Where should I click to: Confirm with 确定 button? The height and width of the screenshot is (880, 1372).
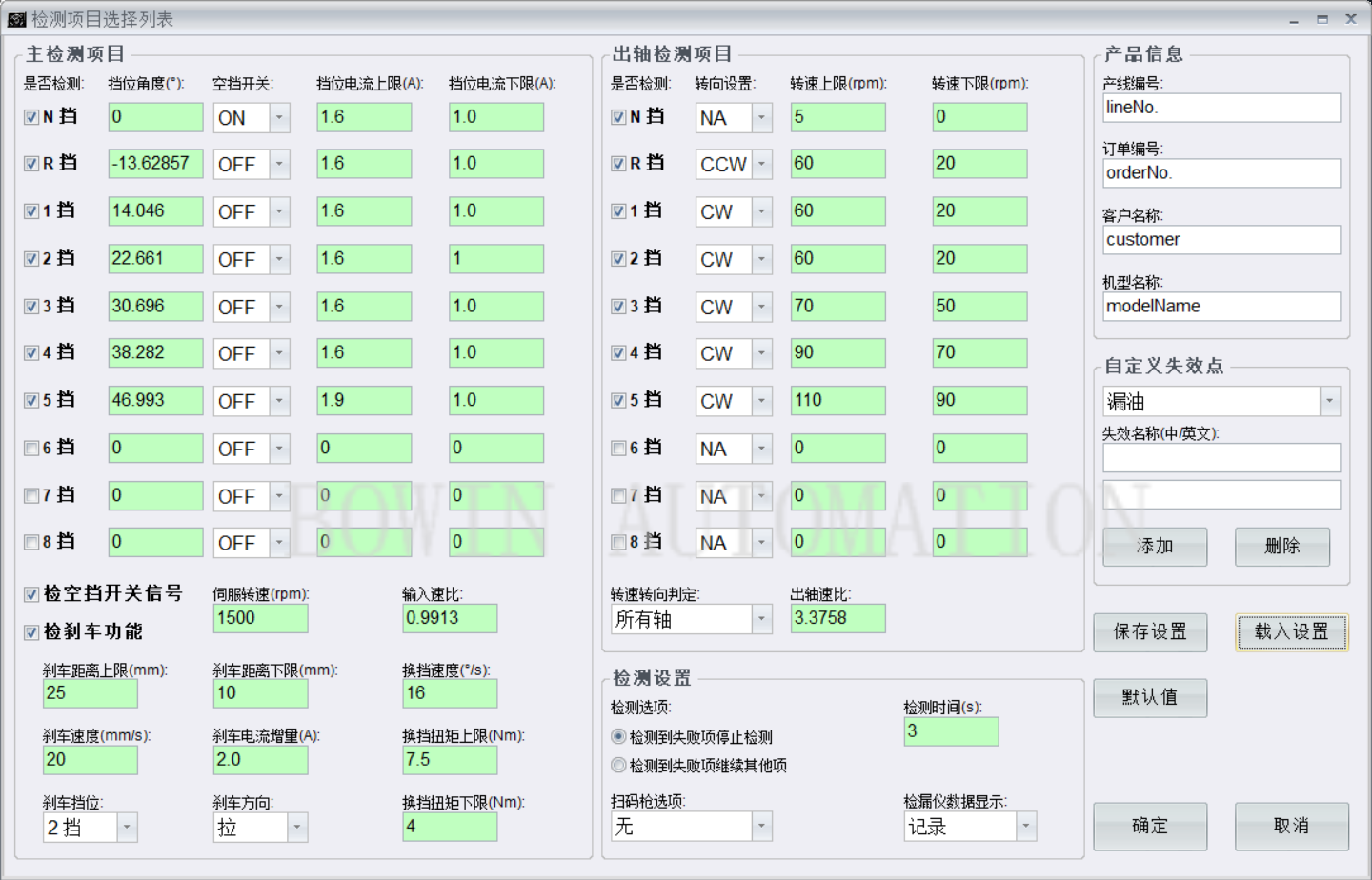pyautogui.click(x=1150, y=826)
